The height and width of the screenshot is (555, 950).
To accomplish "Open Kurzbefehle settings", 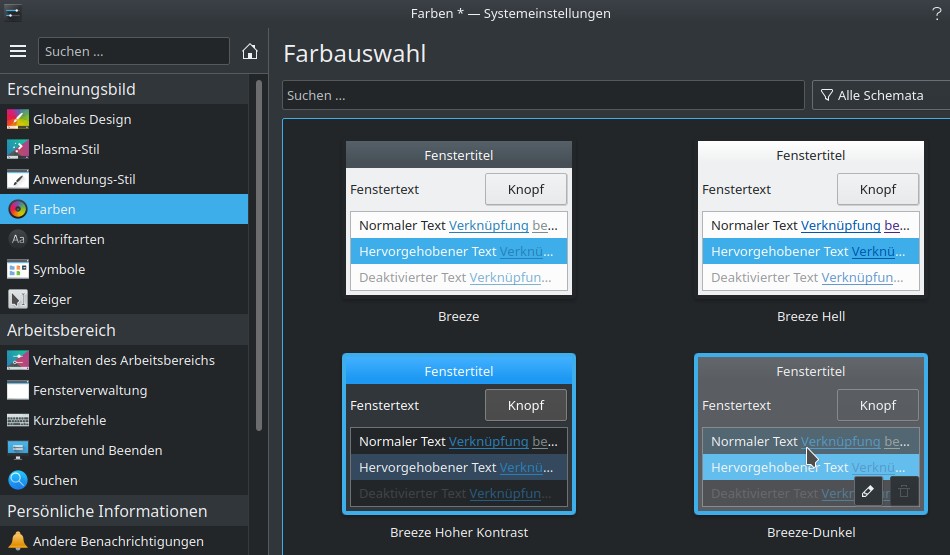I will 69,420.
